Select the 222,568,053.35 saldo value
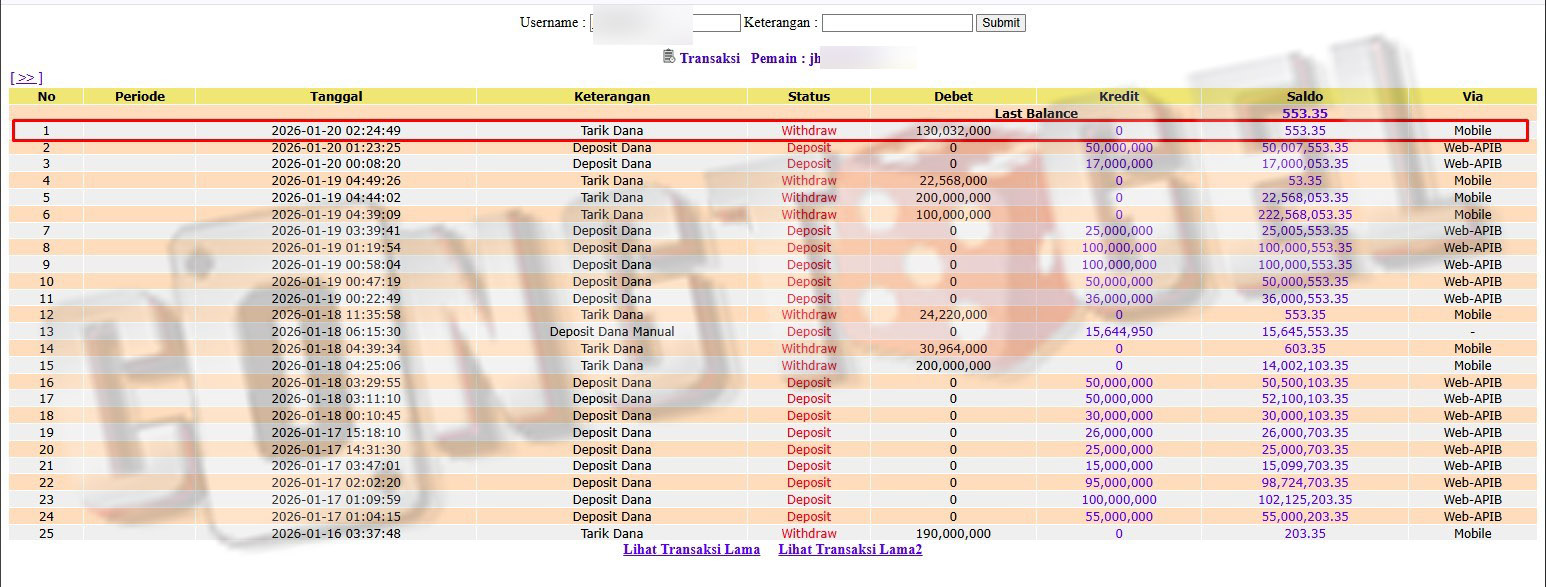Screen dimensions: 1546x587 [1305, 215]
